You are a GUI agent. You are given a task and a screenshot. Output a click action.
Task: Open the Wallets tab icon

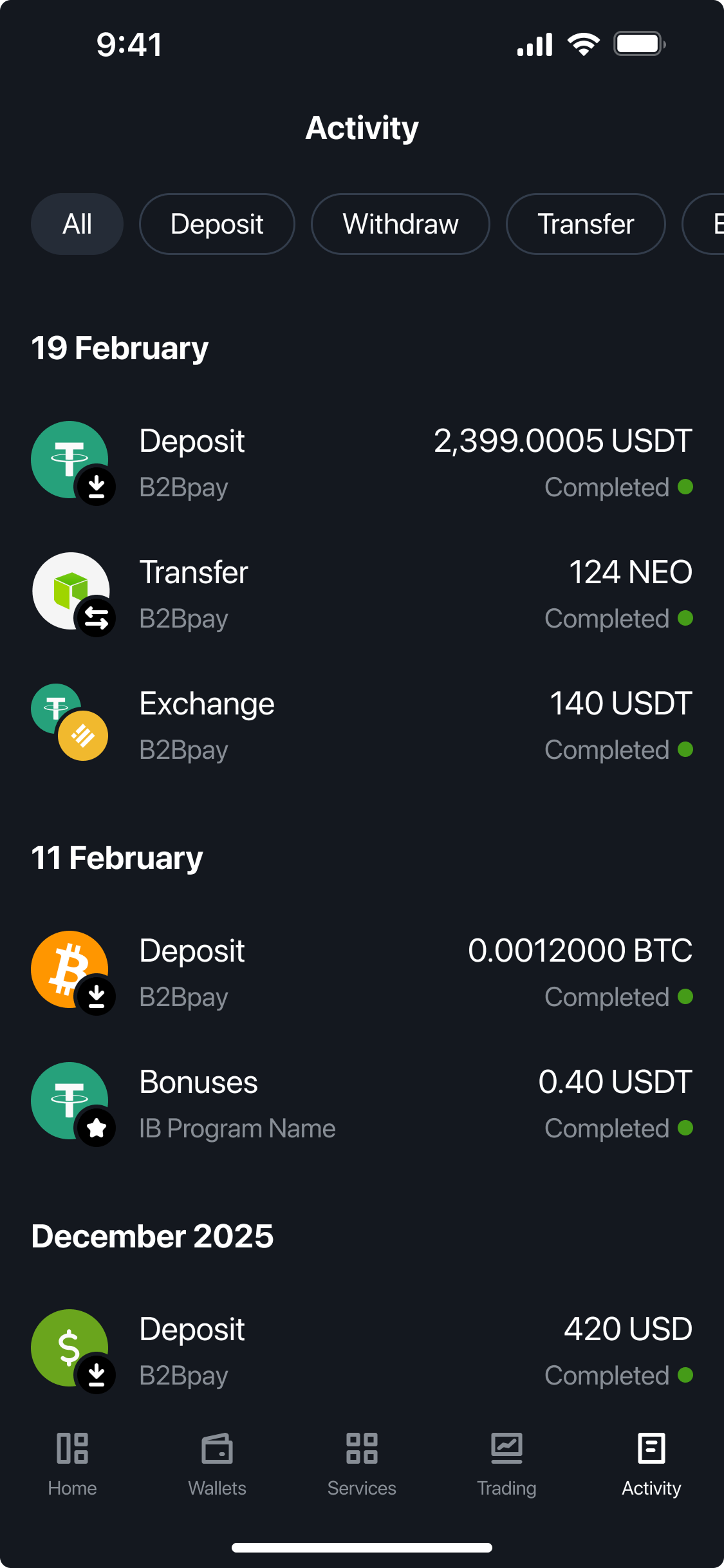pos(217,1448)
